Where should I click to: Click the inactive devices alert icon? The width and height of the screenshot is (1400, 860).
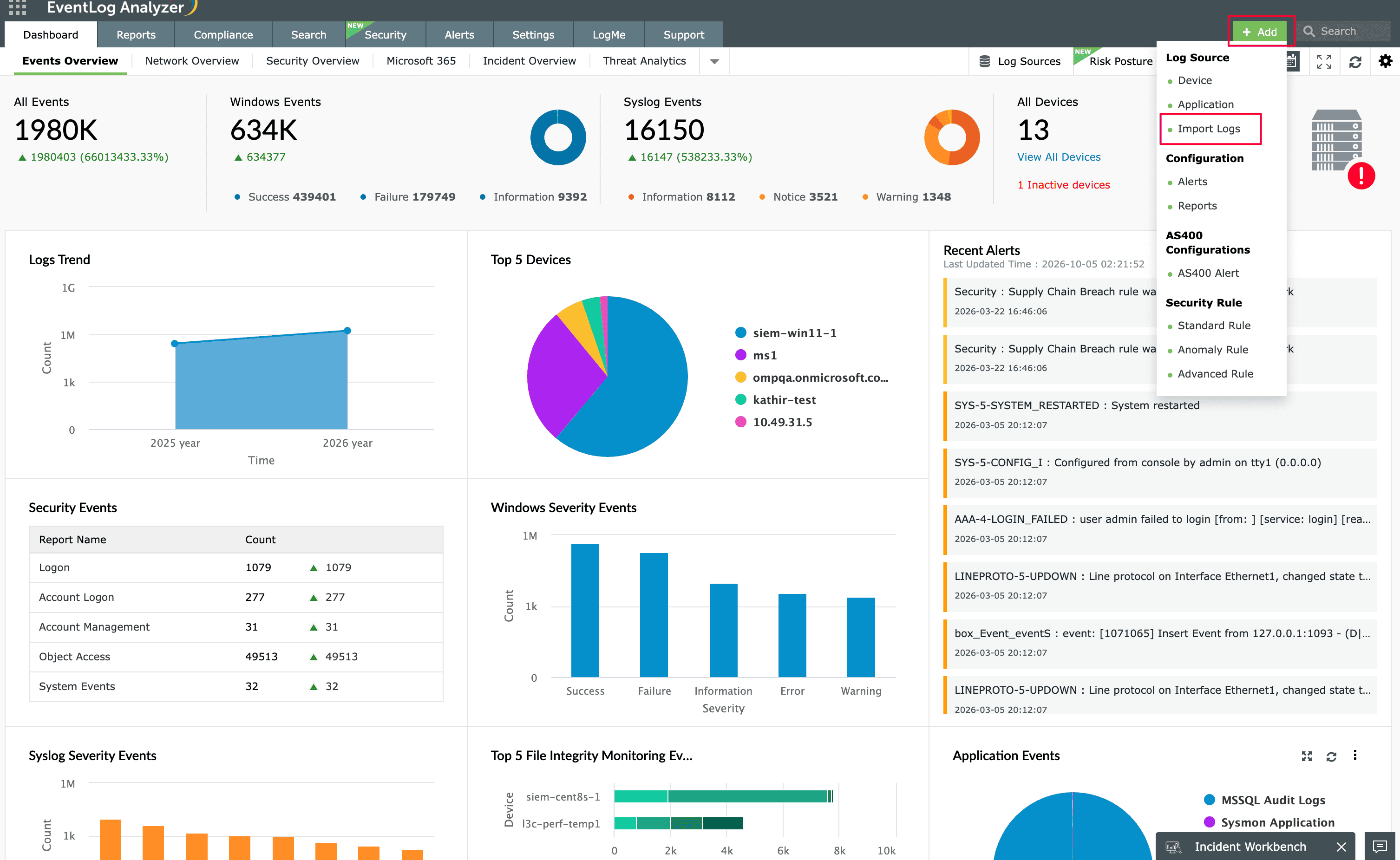pos(1361,176)
